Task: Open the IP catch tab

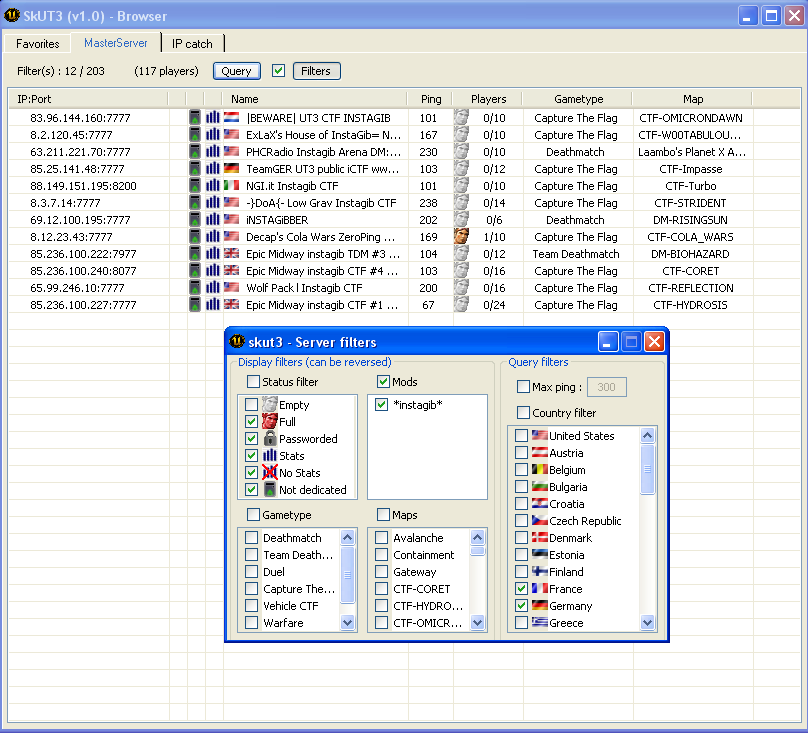Action: (192, 44)
